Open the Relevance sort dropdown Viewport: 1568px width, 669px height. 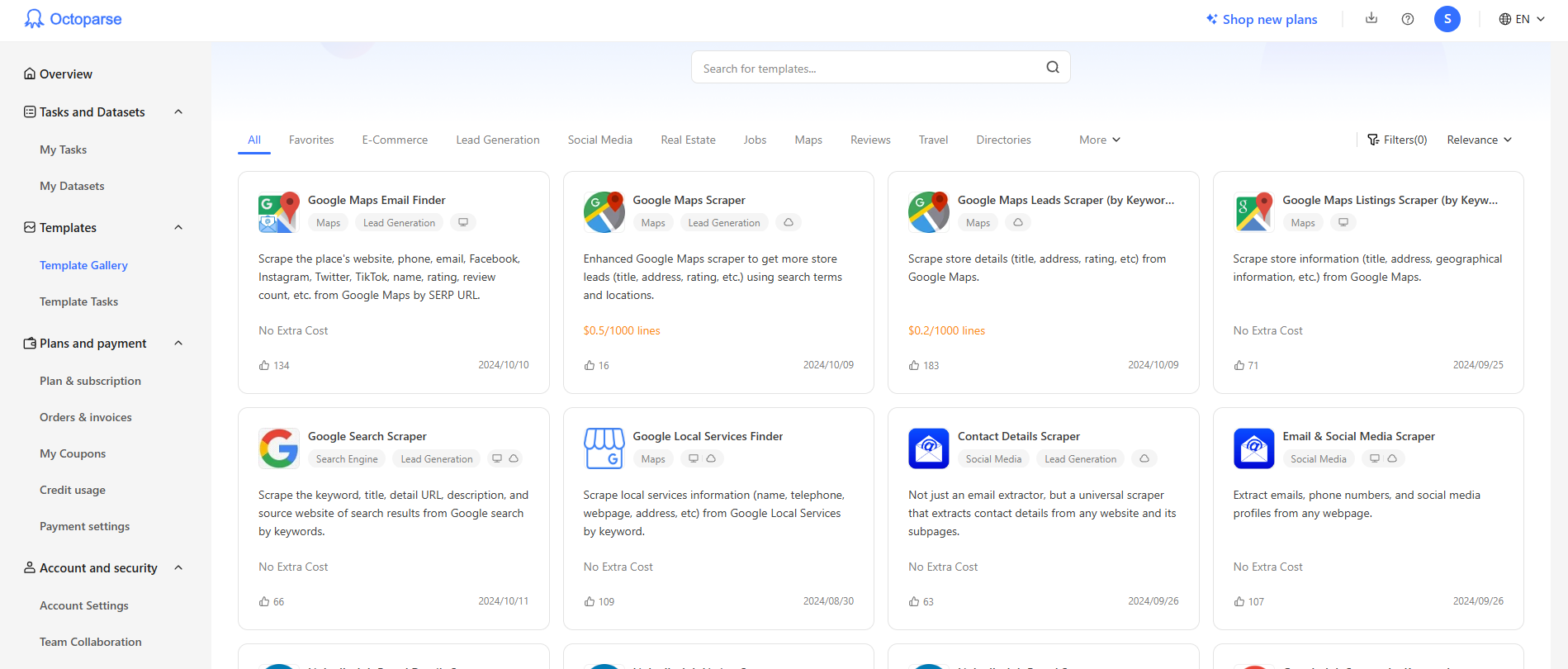tap(1480, 140)
